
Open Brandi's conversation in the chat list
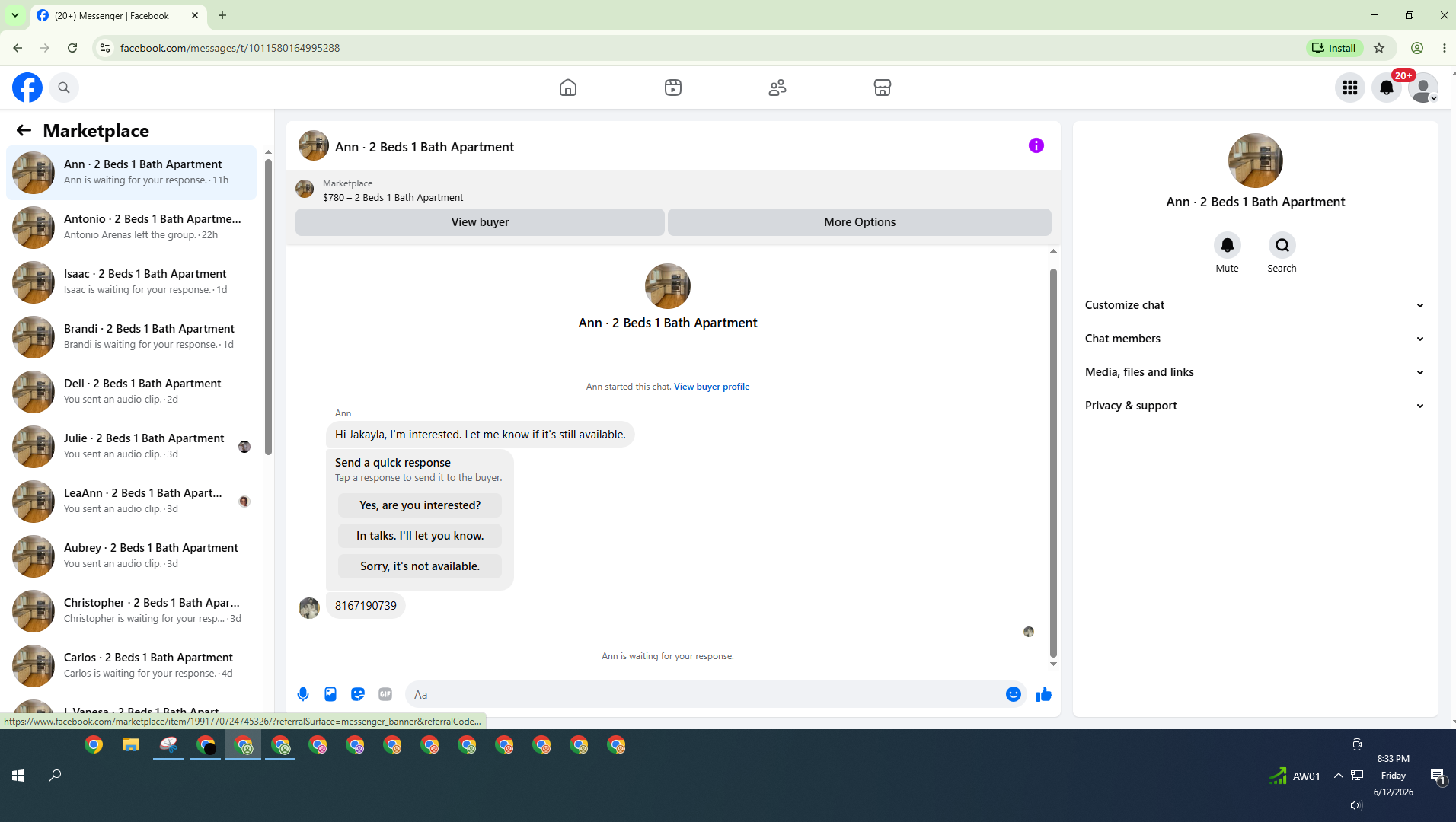coord(131,337)
